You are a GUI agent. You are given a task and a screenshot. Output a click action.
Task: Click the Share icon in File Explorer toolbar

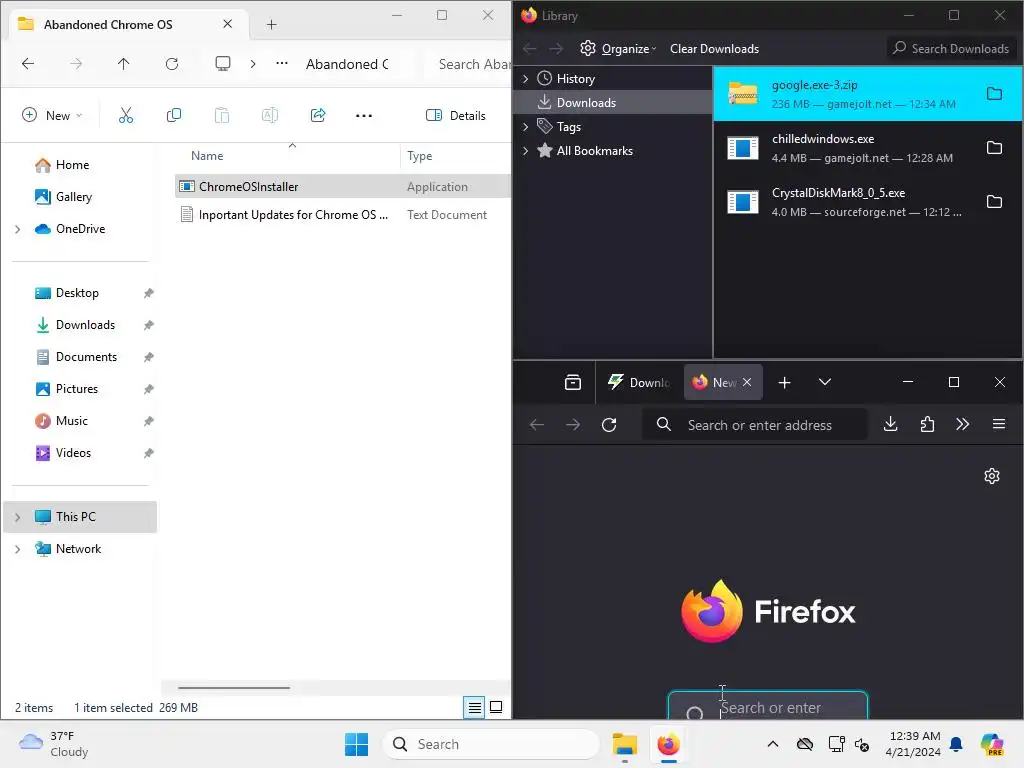pyautogui.click(x=318, y=116)
